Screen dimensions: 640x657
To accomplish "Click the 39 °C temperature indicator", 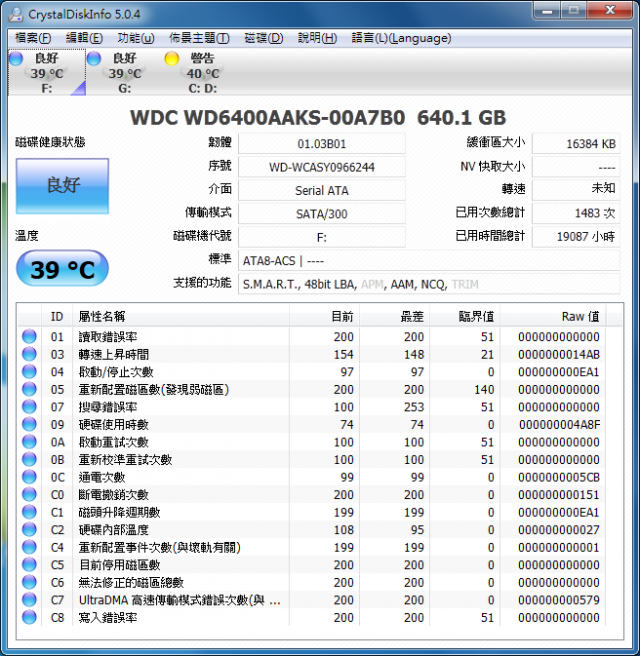I will tap(62, 269).
